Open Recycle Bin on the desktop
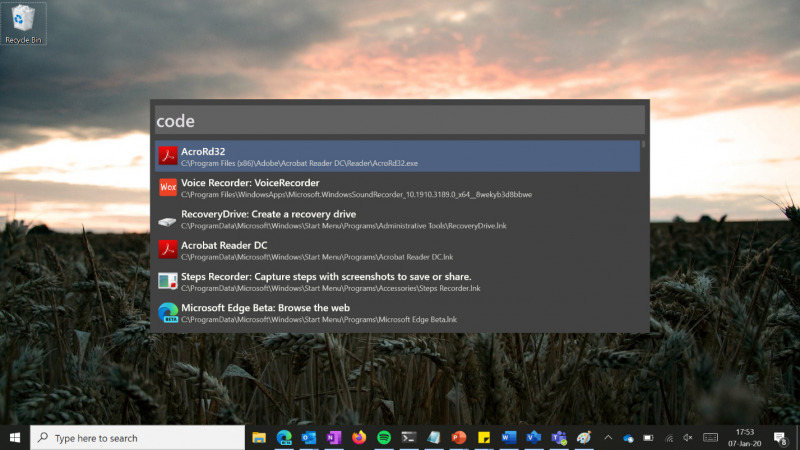 (23, 22)
